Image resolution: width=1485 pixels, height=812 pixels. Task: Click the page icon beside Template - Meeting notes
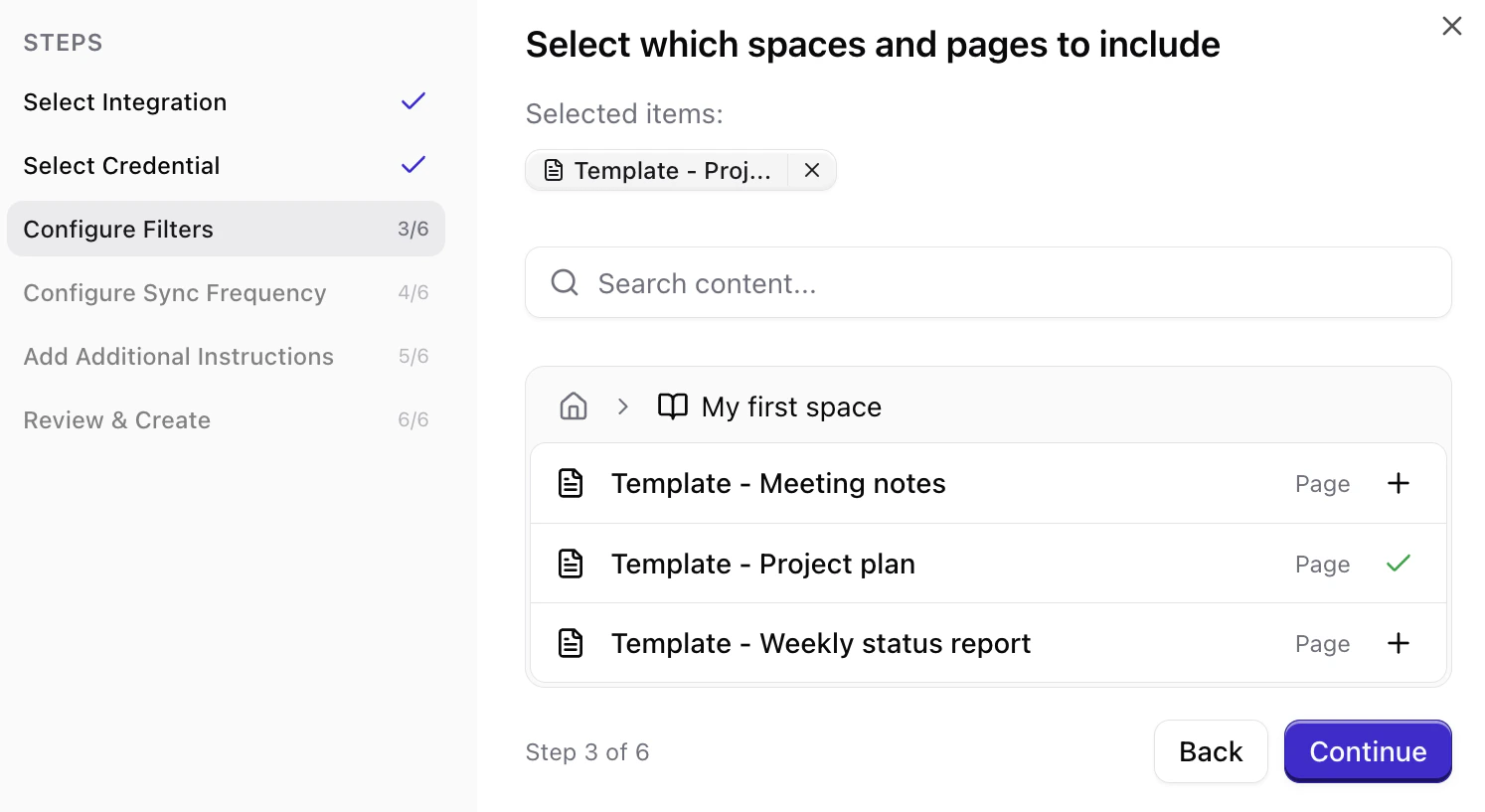(570, 483)
